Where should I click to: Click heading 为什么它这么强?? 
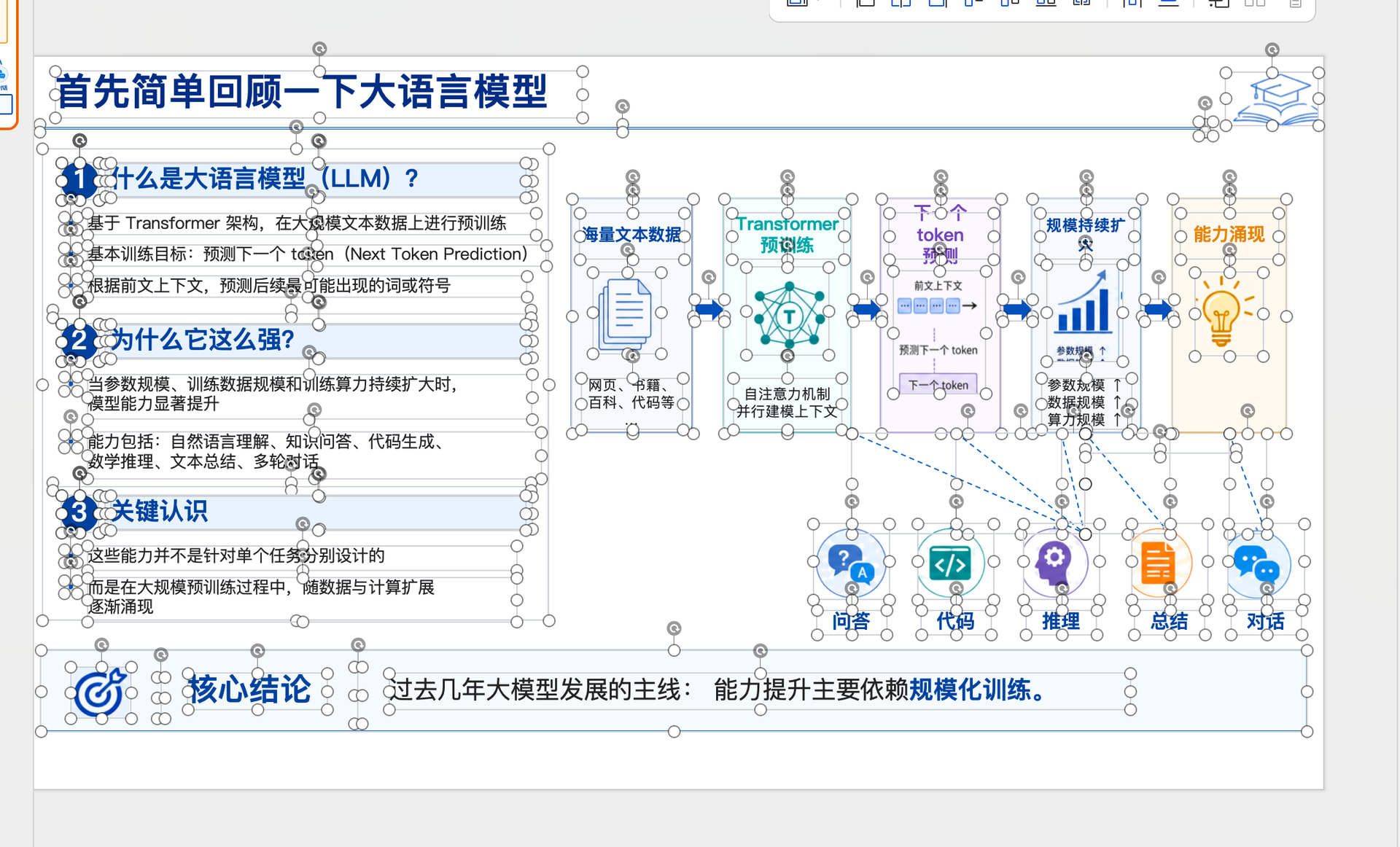(203, 340)
